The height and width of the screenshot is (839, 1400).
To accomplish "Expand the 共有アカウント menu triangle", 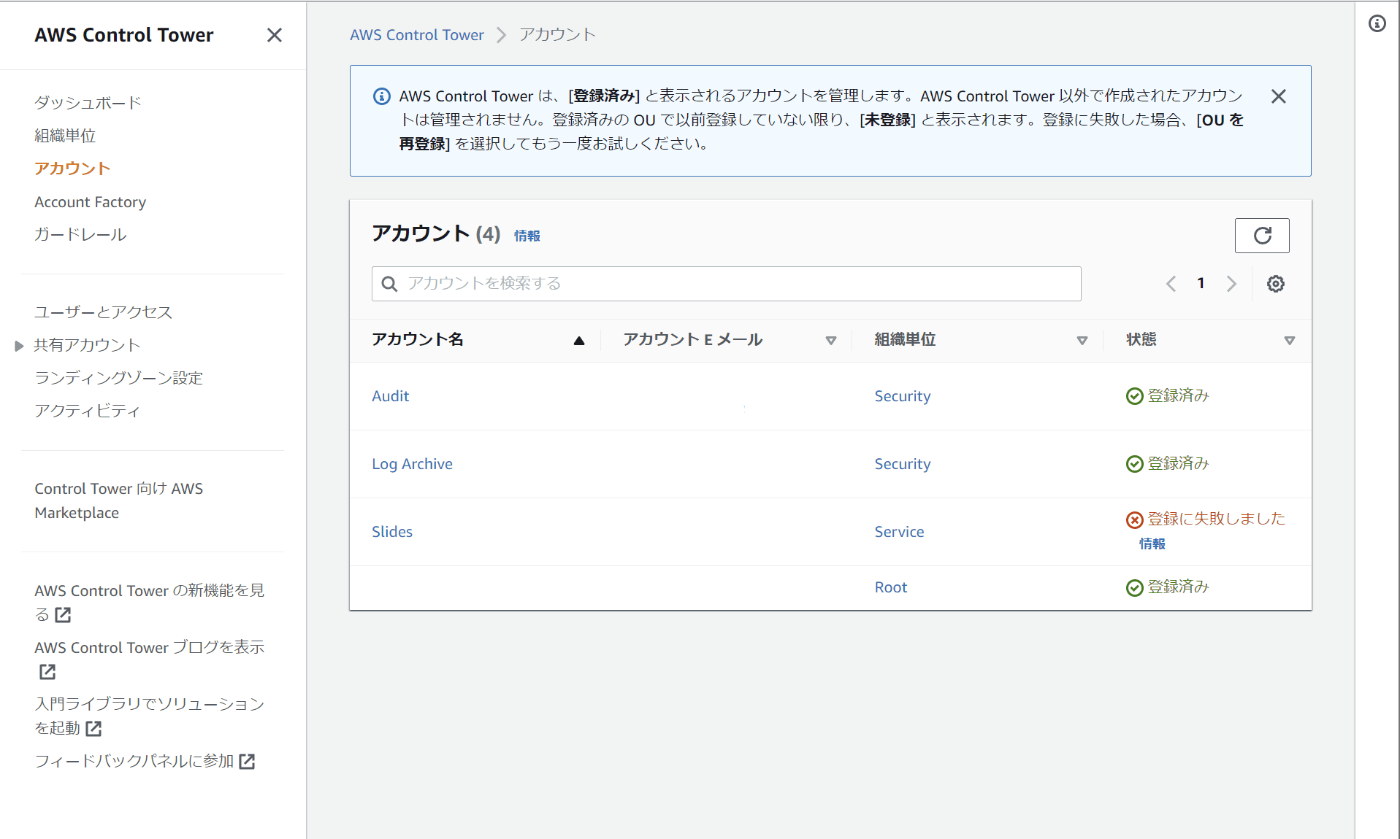I will [19, 346].
